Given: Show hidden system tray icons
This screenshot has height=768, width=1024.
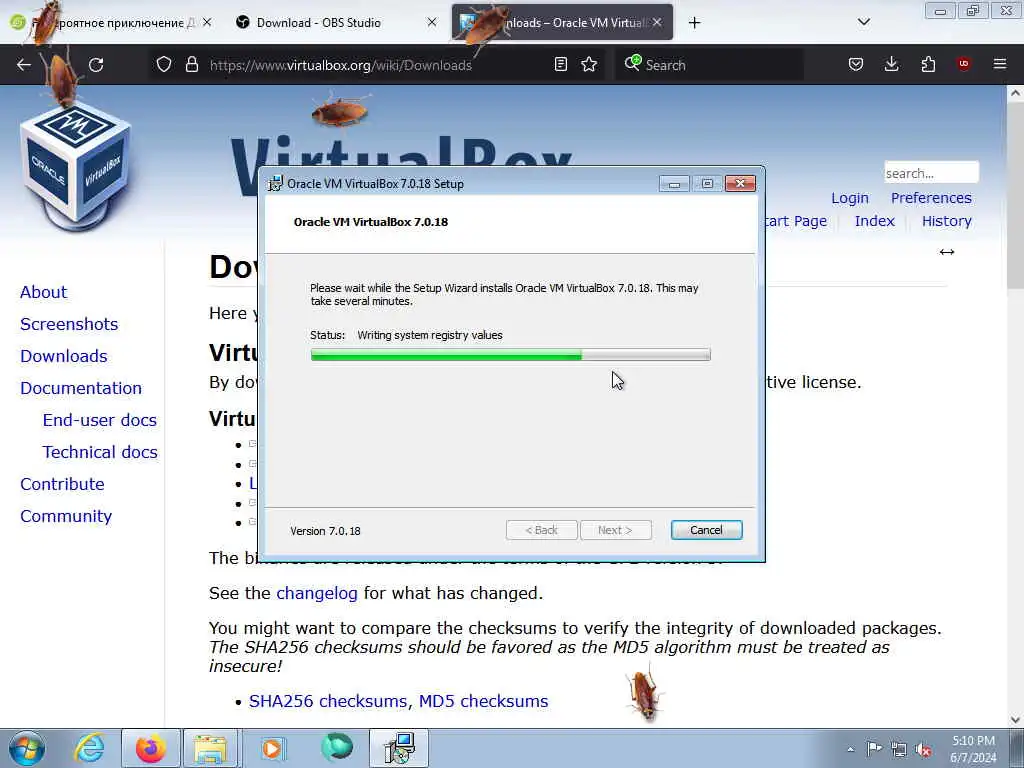Looking at the screenshot, I should 850,750.
